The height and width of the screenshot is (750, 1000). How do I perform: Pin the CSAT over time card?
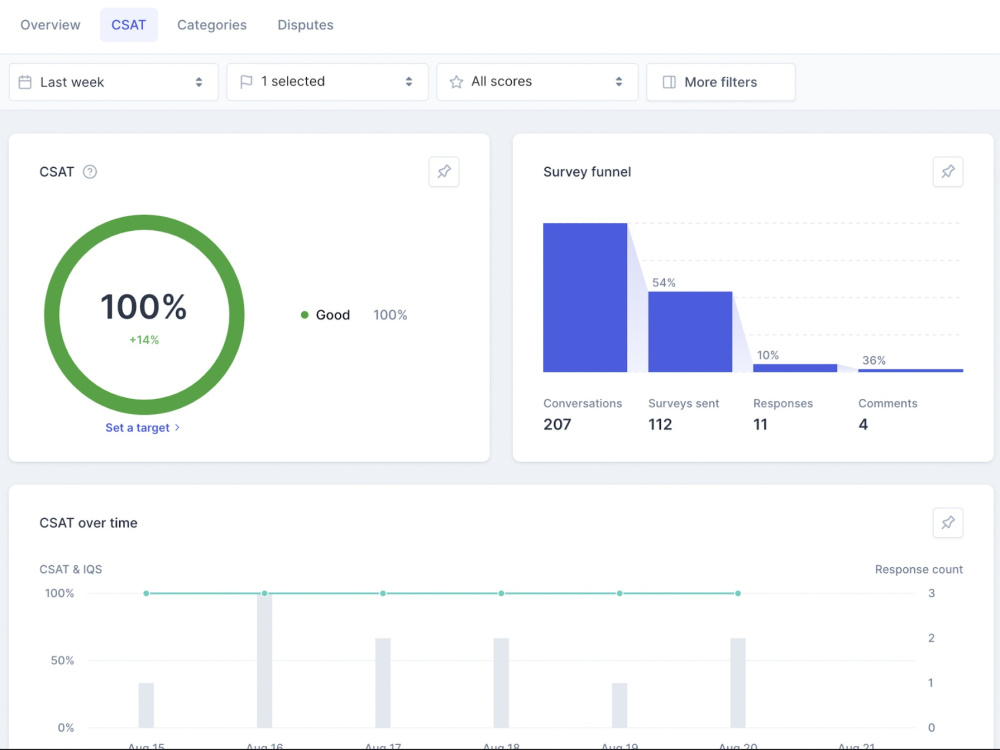tap(948, 522)
